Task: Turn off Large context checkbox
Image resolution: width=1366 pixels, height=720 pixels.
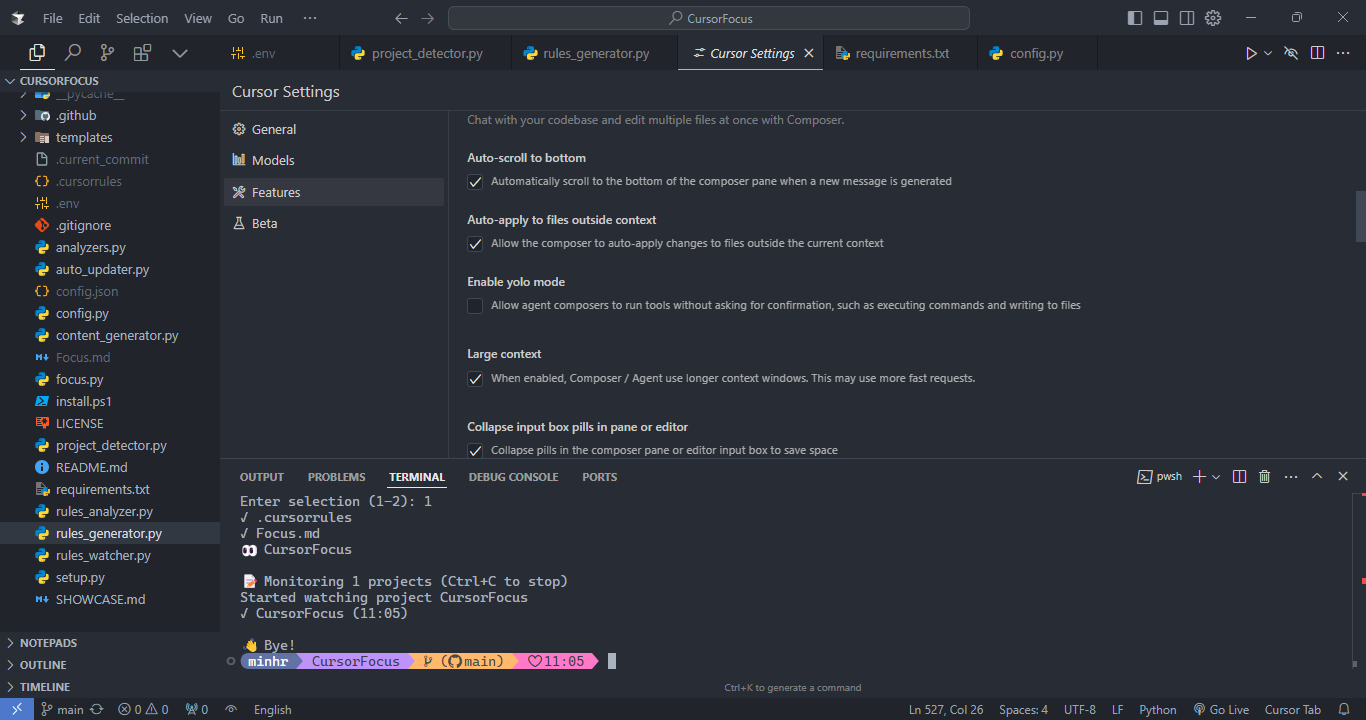Action: click(475, 379)
